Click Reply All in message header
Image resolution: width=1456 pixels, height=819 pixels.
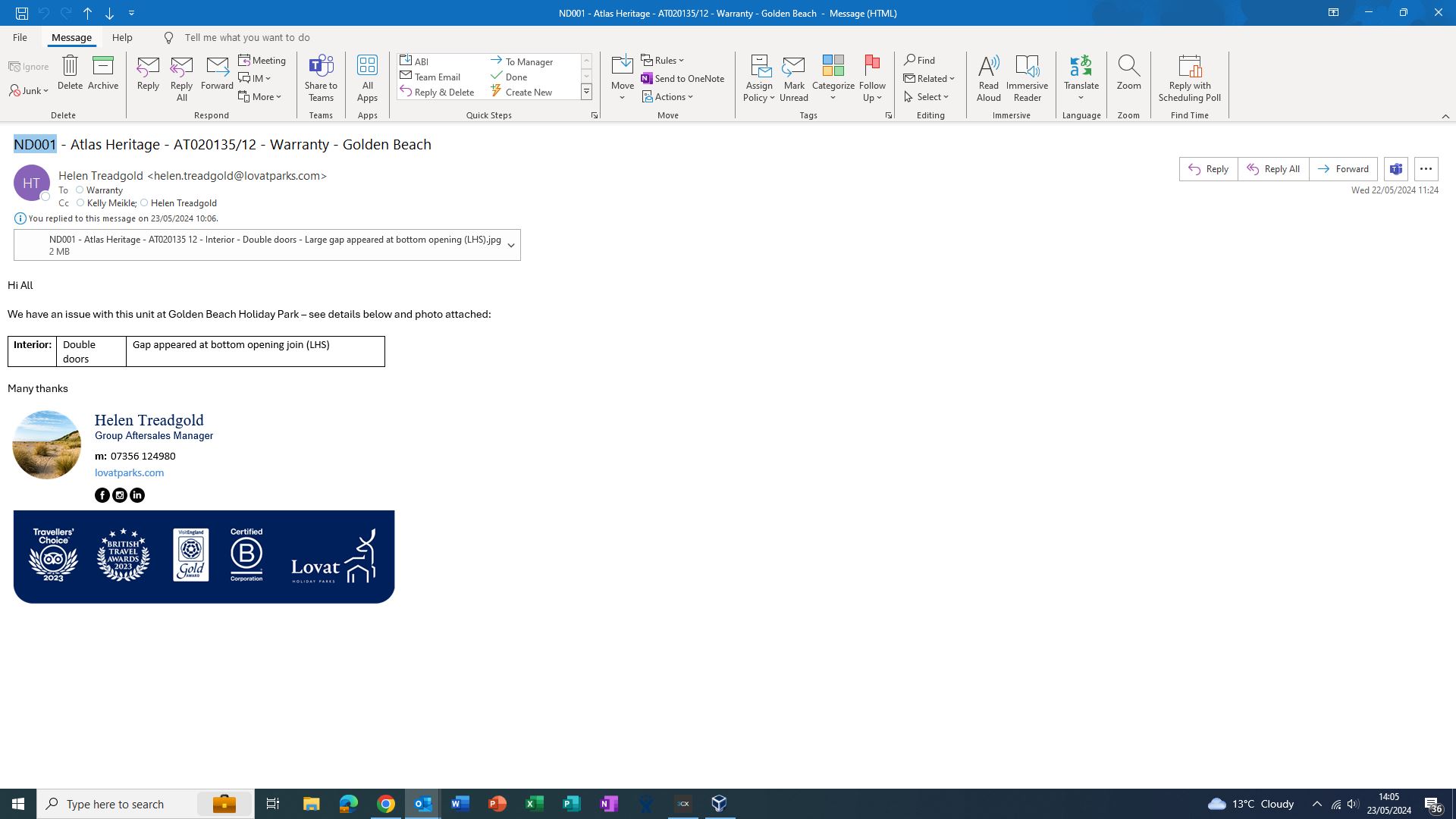point(1273,169)
